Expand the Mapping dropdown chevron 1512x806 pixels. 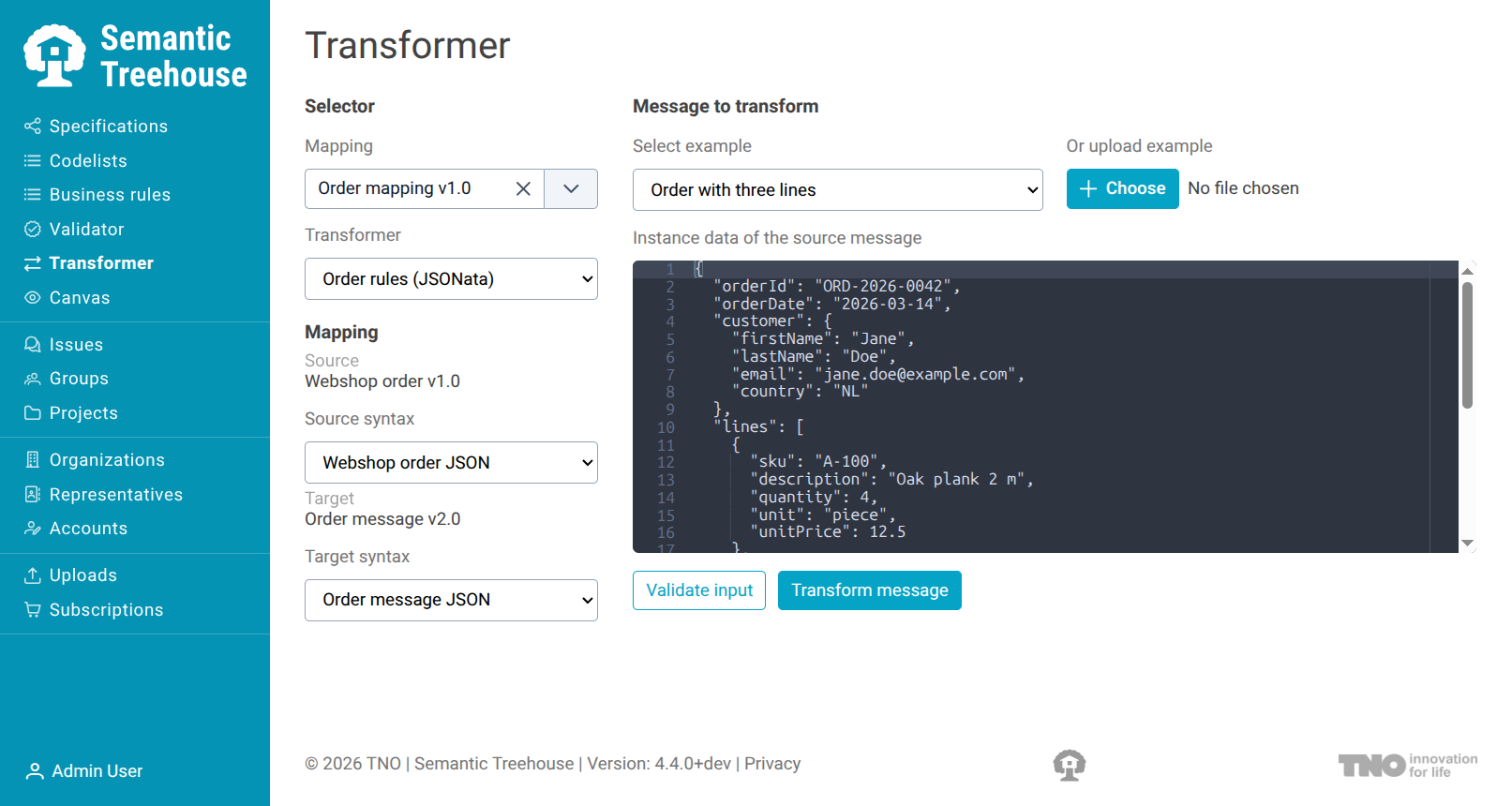(x=571, y=189)
